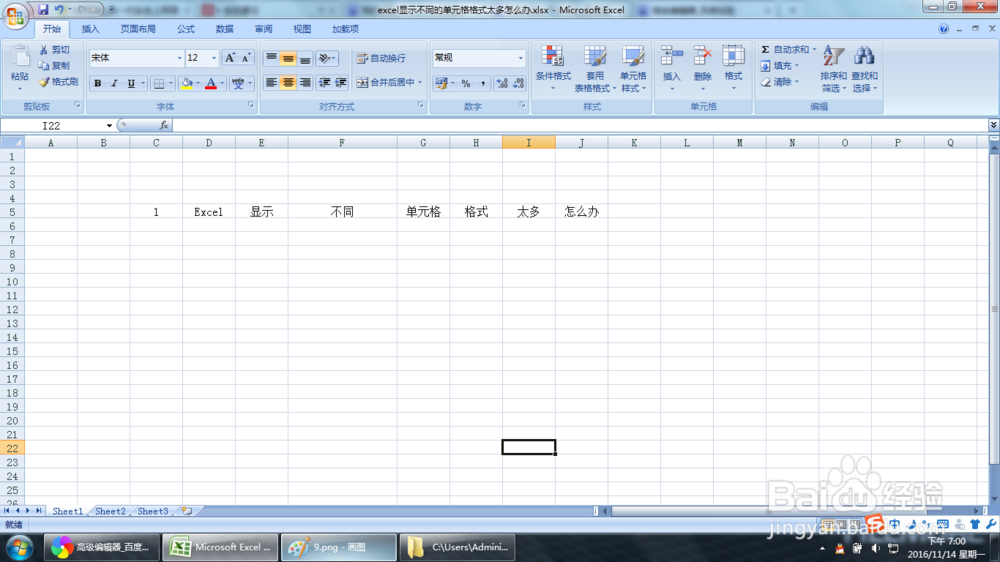The width and height of the screenshot is (1000, 562).
Task: Open Cell Styles 单元格样式
Action: (x=633, y=68)
